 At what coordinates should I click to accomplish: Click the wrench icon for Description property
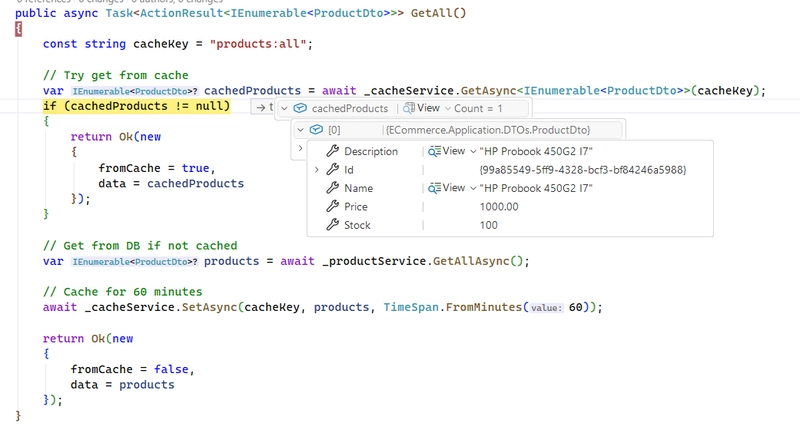click(x=333, y=151)
